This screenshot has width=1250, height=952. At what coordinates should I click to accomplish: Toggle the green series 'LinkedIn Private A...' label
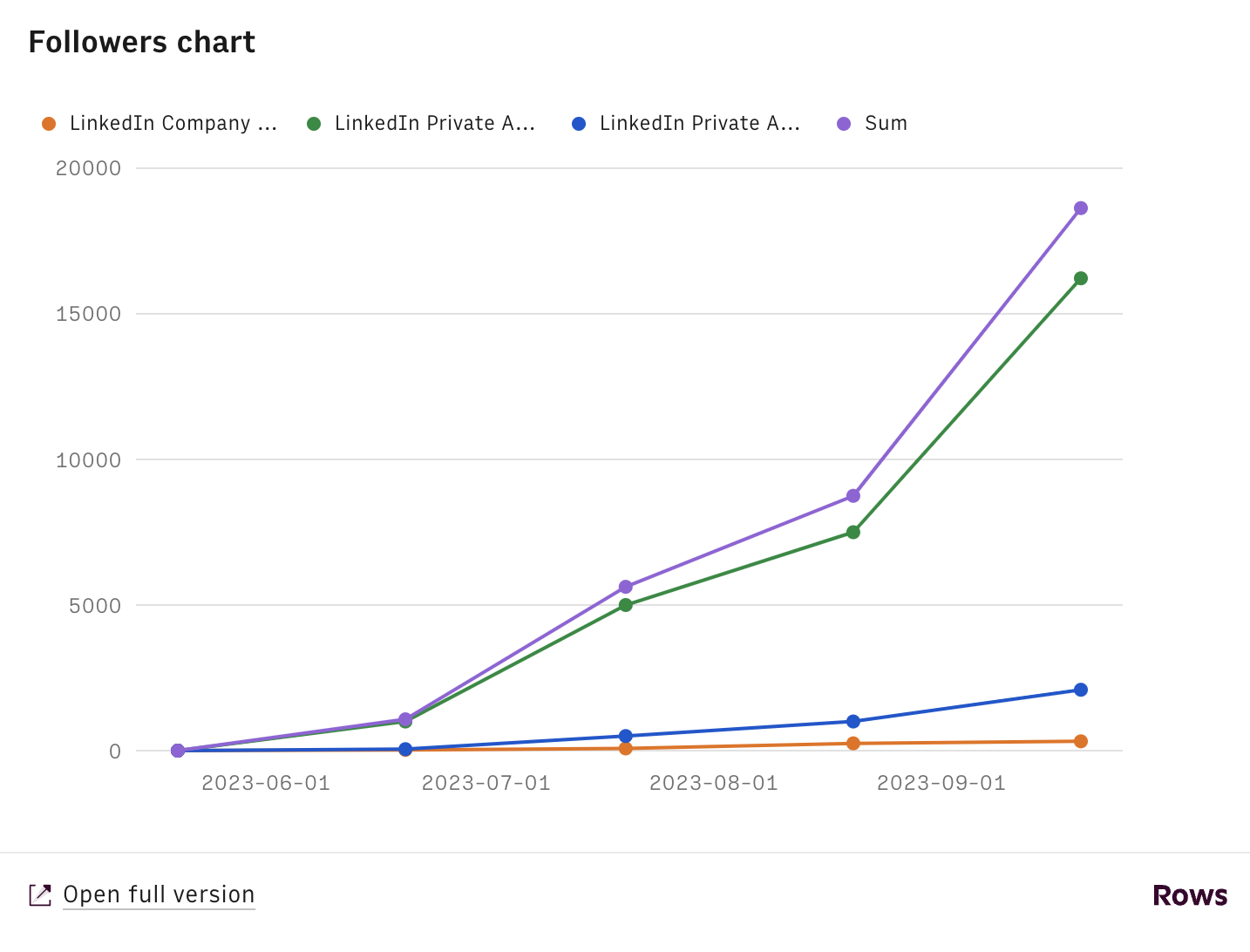(x=434, y=124)
